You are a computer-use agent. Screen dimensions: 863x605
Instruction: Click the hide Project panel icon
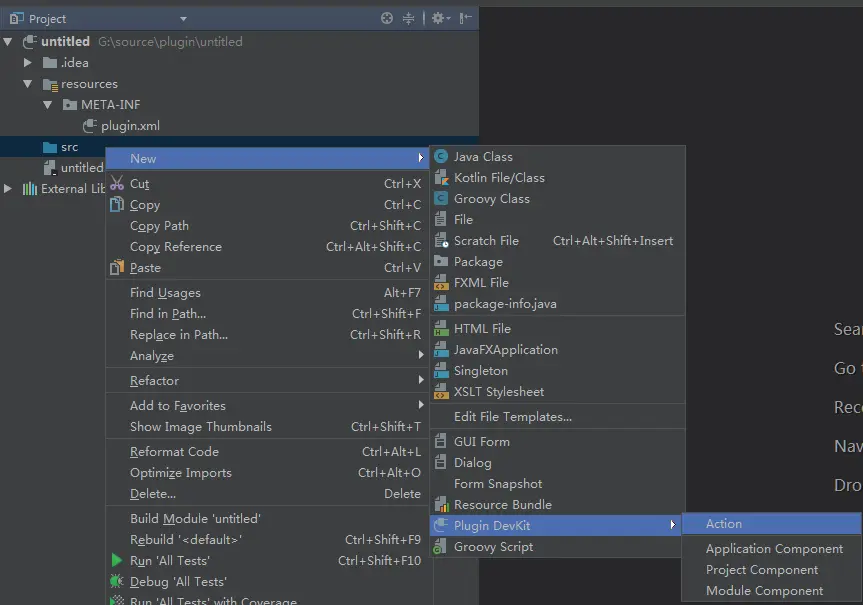pos(466,18)
